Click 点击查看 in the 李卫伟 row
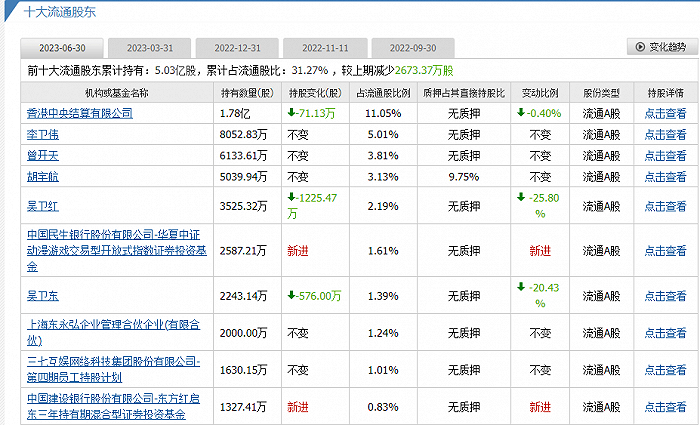The image size is (700, 425). tap(665, 134)
